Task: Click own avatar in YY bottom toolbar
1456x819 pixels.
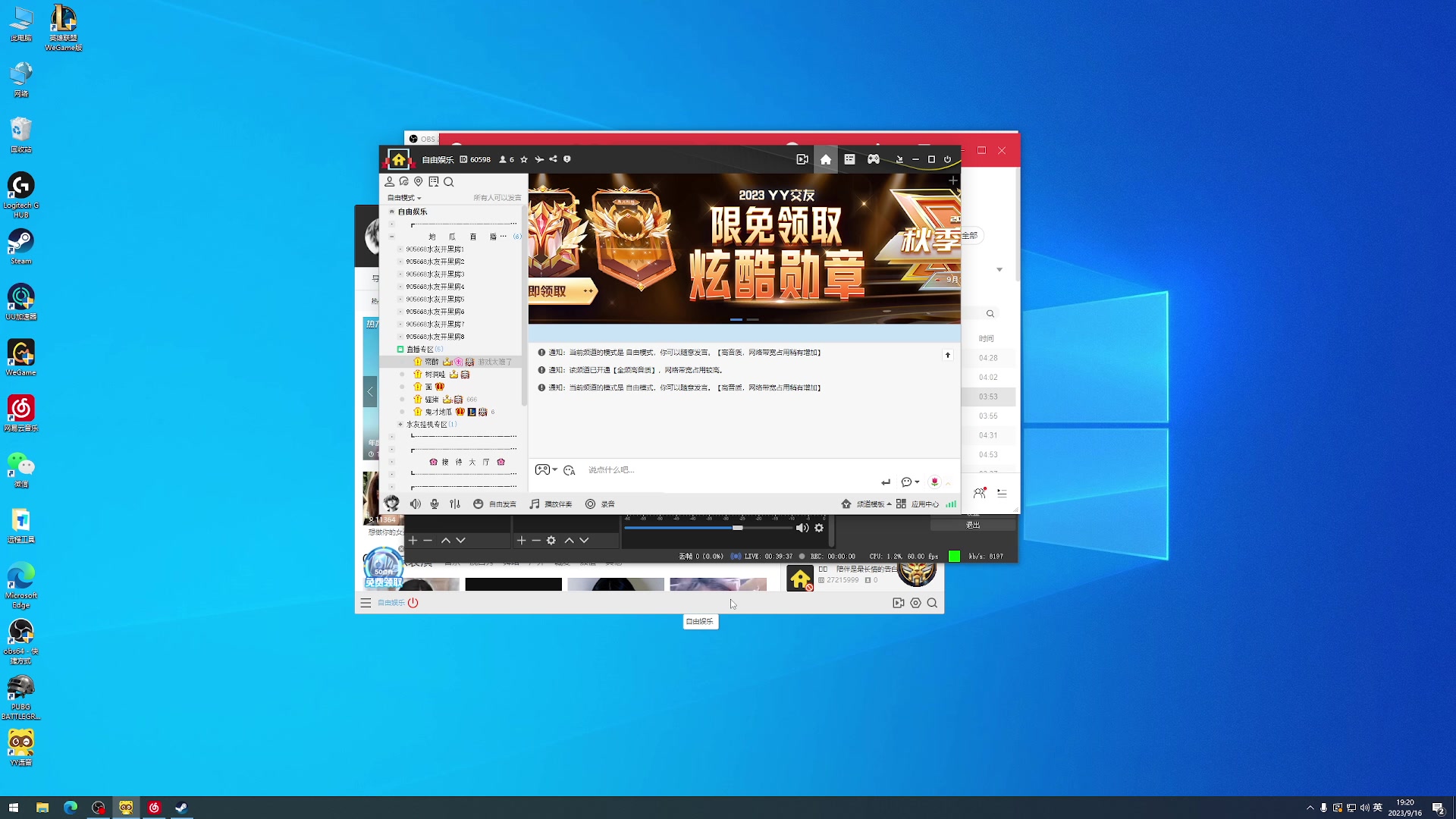Action: [x=391, y=503]
